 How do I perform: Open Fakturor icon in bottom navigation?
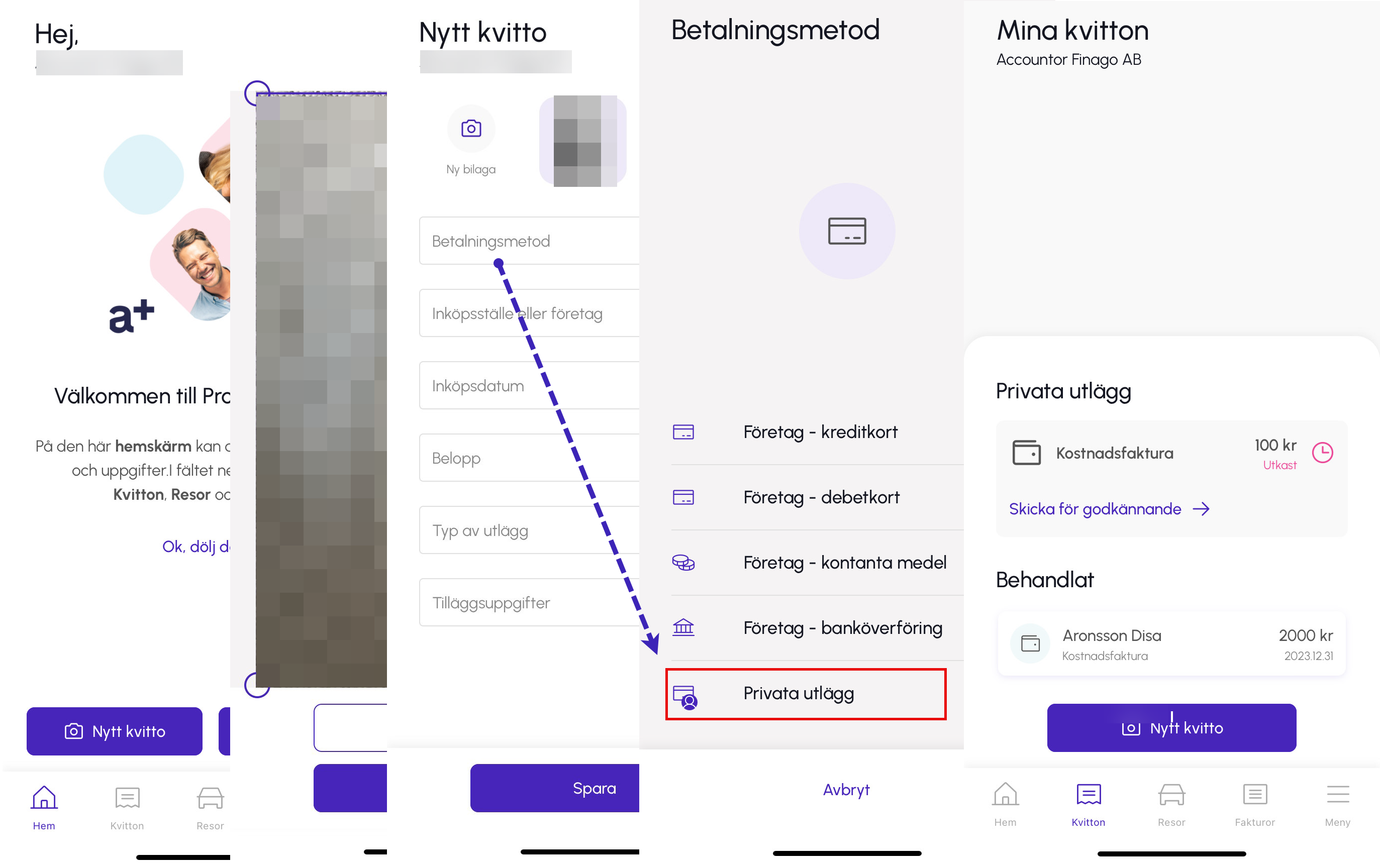point(1255,795)
